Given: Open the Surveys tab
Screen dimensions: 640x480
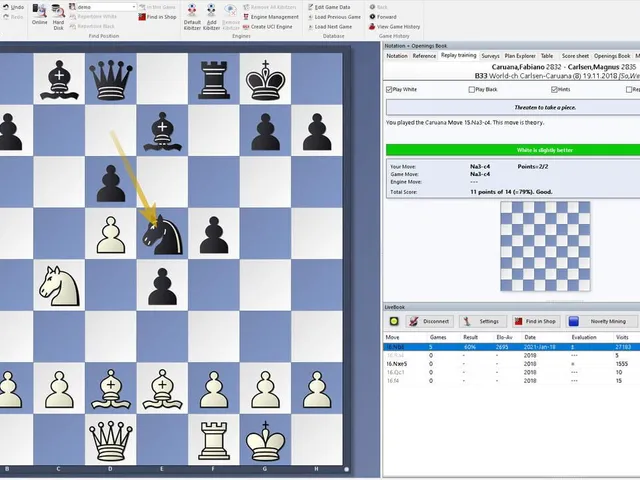Looking at the screenshot, I should [x=490, y=56].
